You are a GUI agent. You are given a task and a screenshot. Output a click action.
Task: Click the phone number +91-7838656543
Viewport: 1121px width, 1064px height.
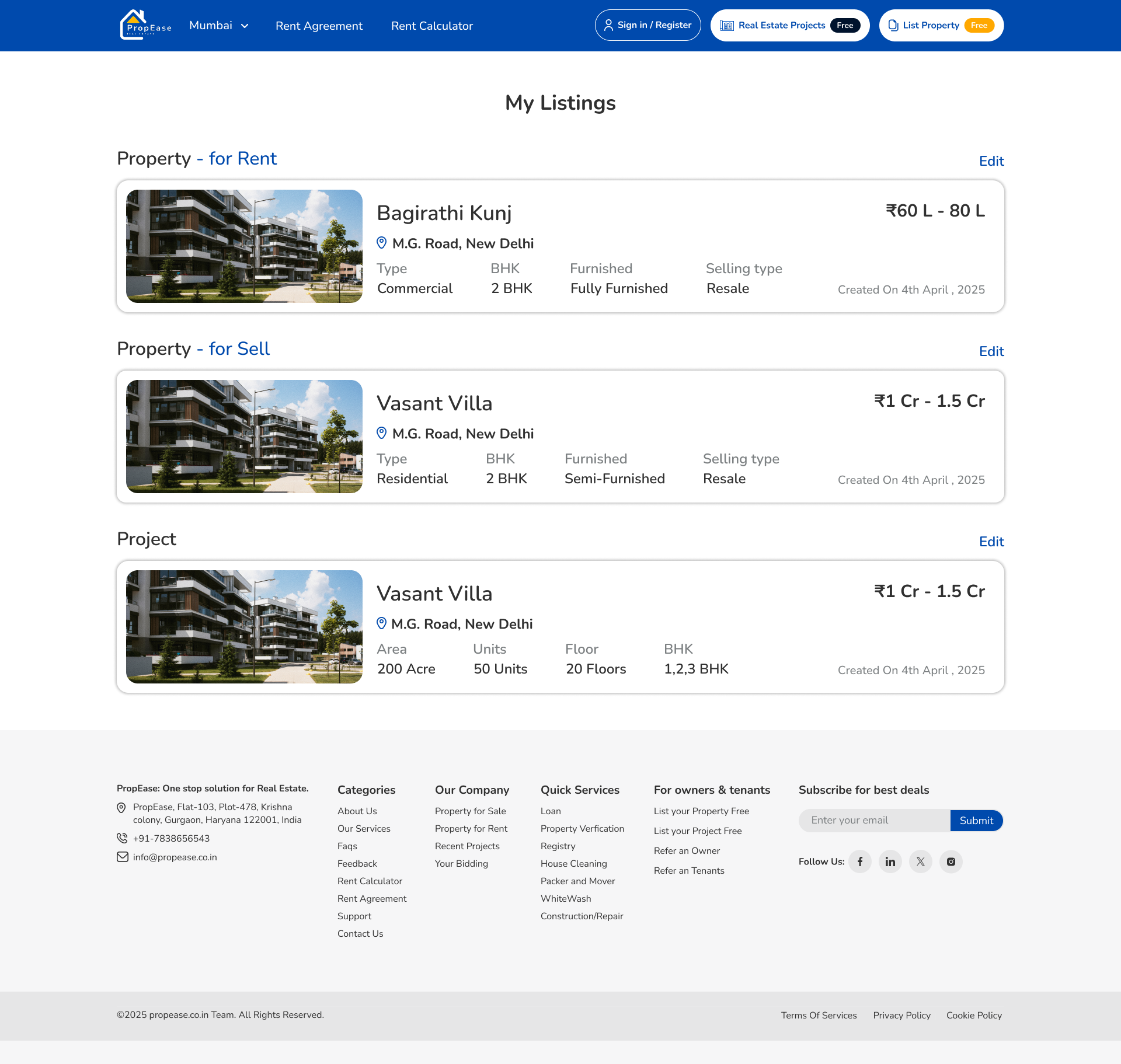171,839
